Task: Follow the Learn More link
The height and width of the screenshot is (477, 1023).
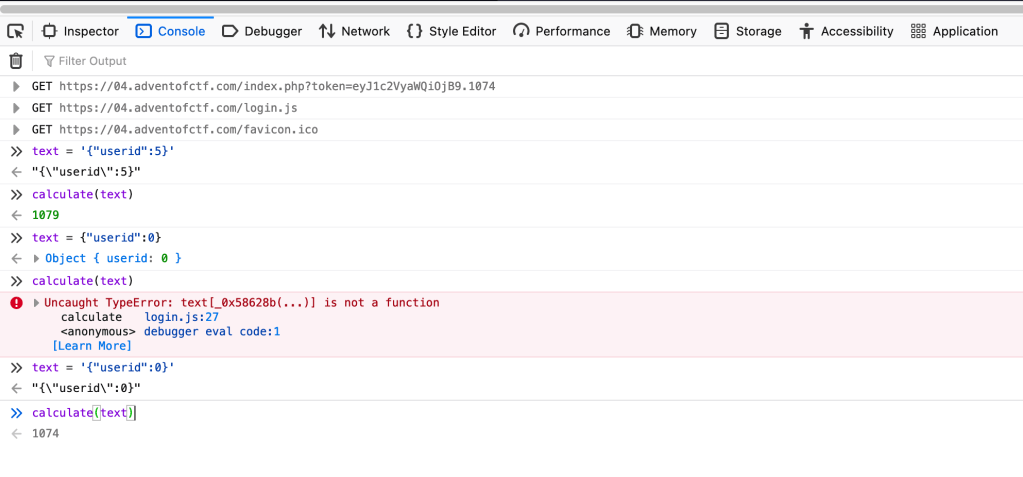Action: tap(92, 346)
